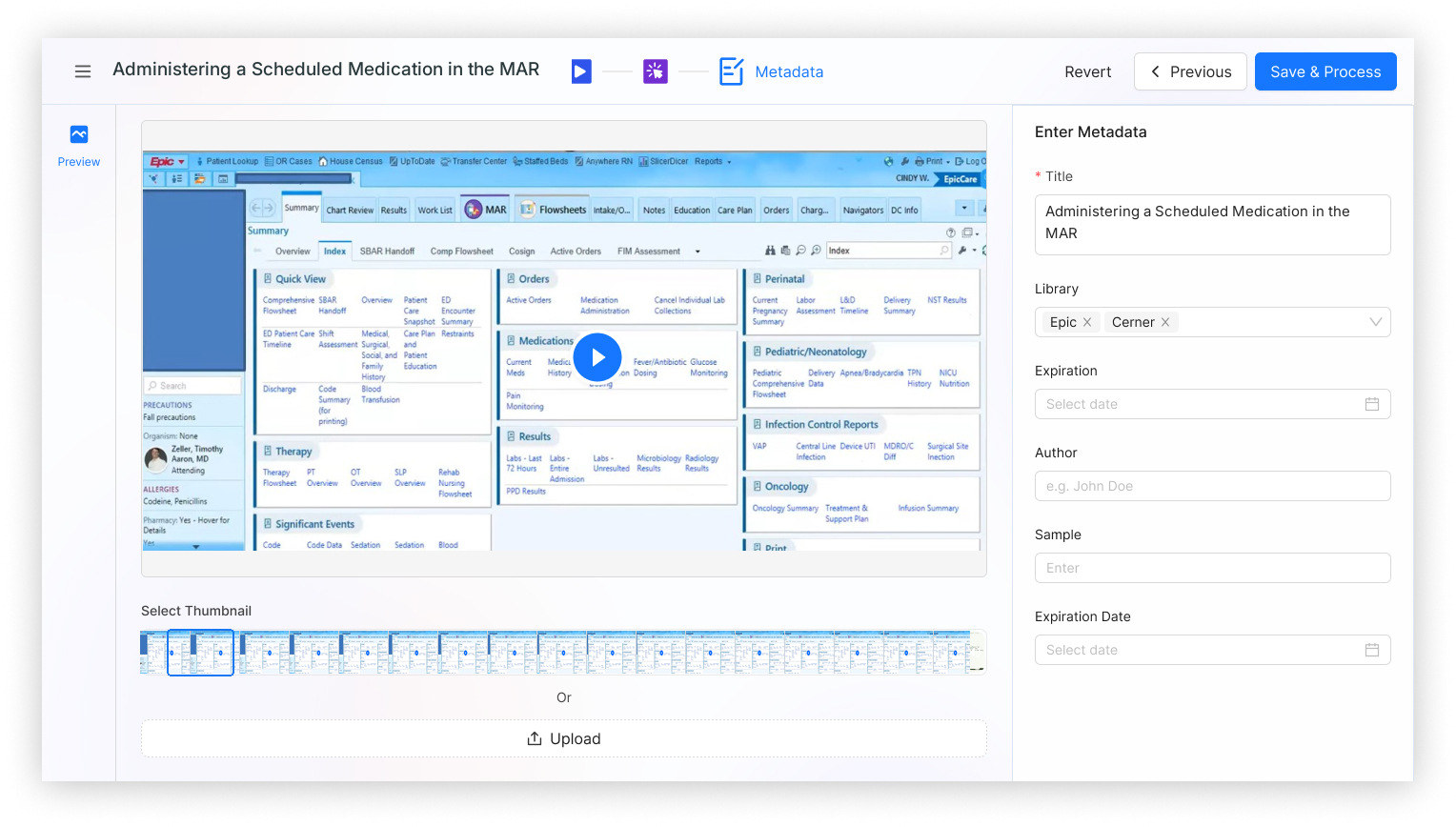Image resolution: width=1456 pixels, height=827 pixels.
Task: Open the Preview sidebar icon
Action: click(x=79, y=134)
